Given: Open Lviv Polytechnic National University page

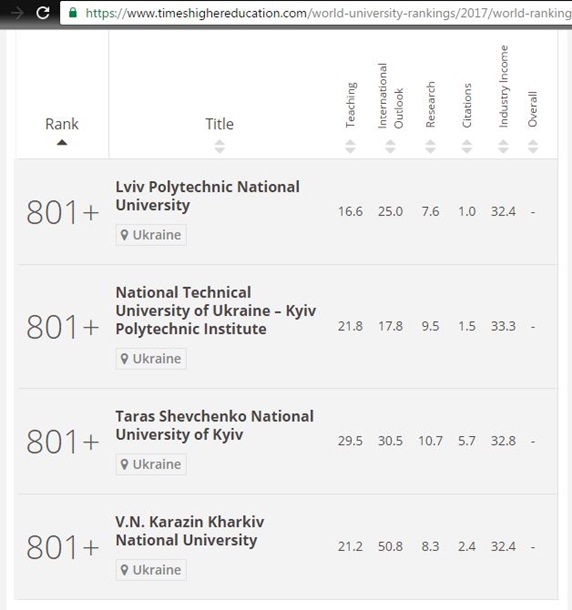Looking at the screenshot, I should (x=207, y=196).
